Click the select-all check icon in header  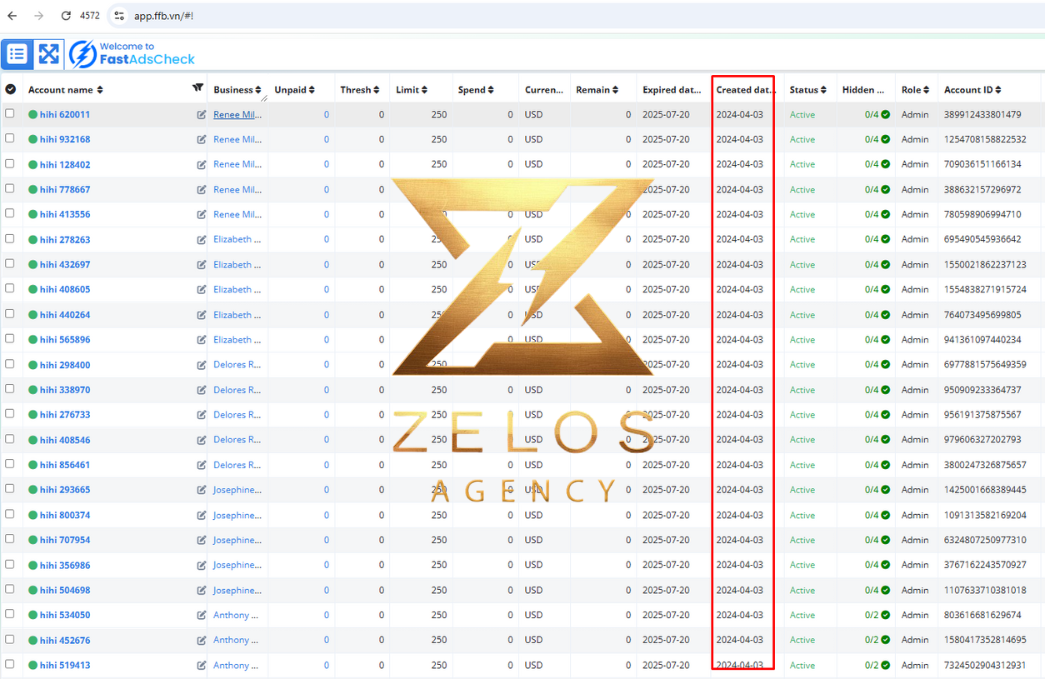(x=11, y=89)
